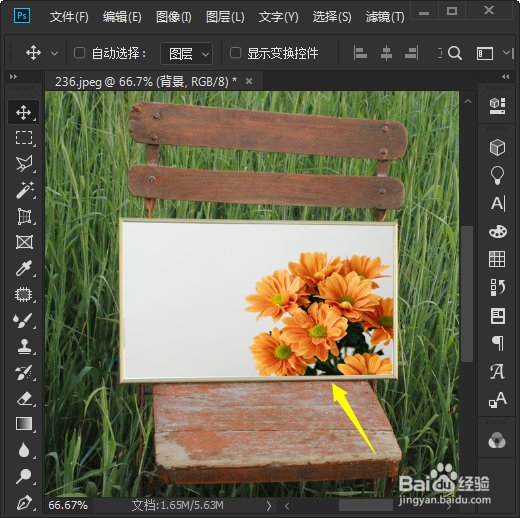
Task: Open the 文件(F) menu
Action: pos(69,17)
